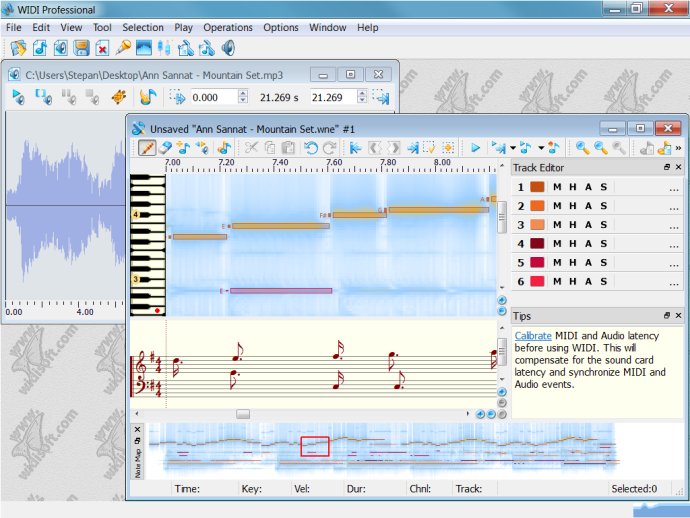Image resolution: width=690 pixels, height=518 pixels.
Task: Toggle hide H for track 5
Action: coord(573,263)
